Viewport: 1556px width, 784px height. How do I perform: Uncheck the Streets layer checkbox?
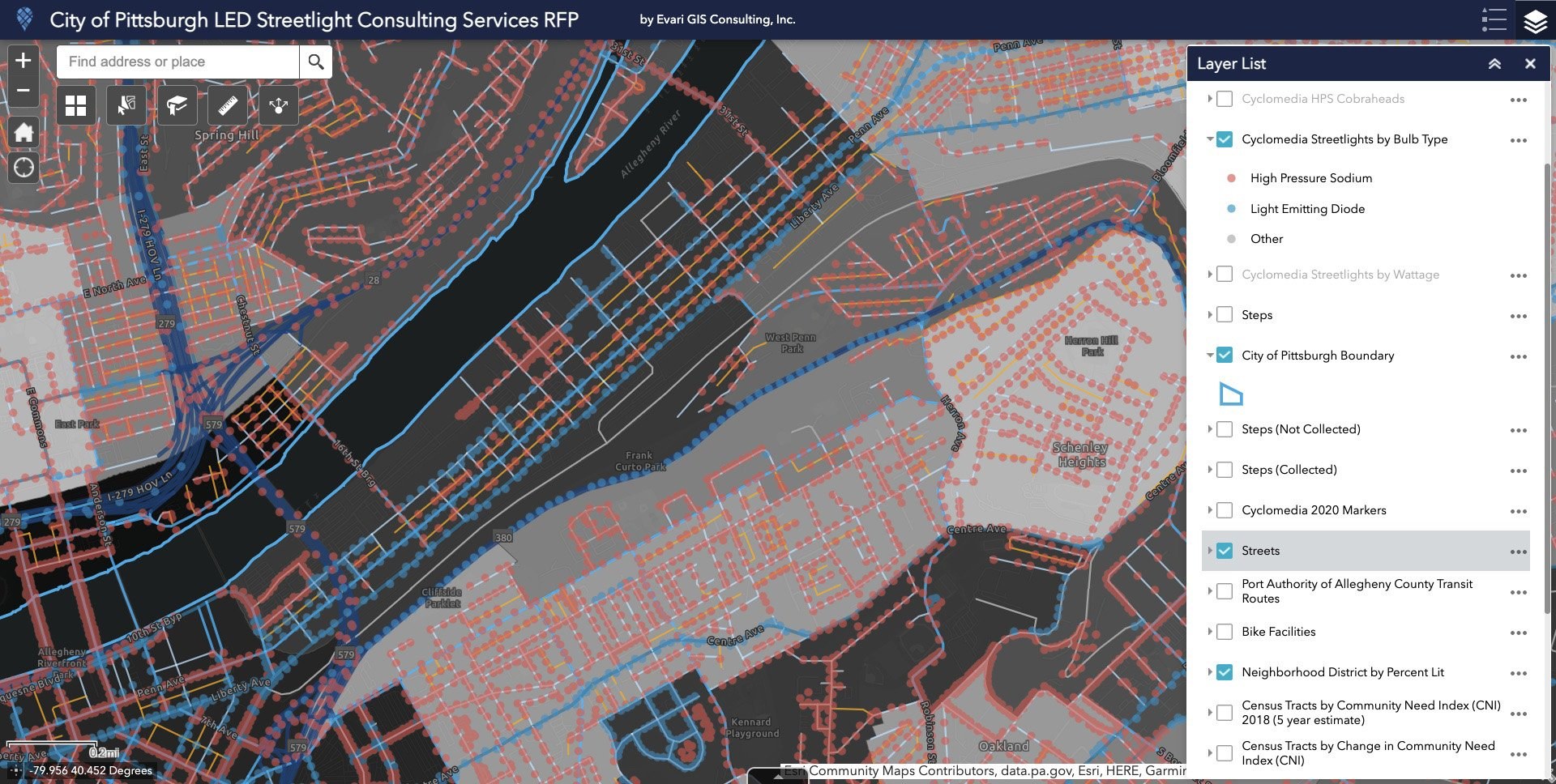pos(1225,551)
